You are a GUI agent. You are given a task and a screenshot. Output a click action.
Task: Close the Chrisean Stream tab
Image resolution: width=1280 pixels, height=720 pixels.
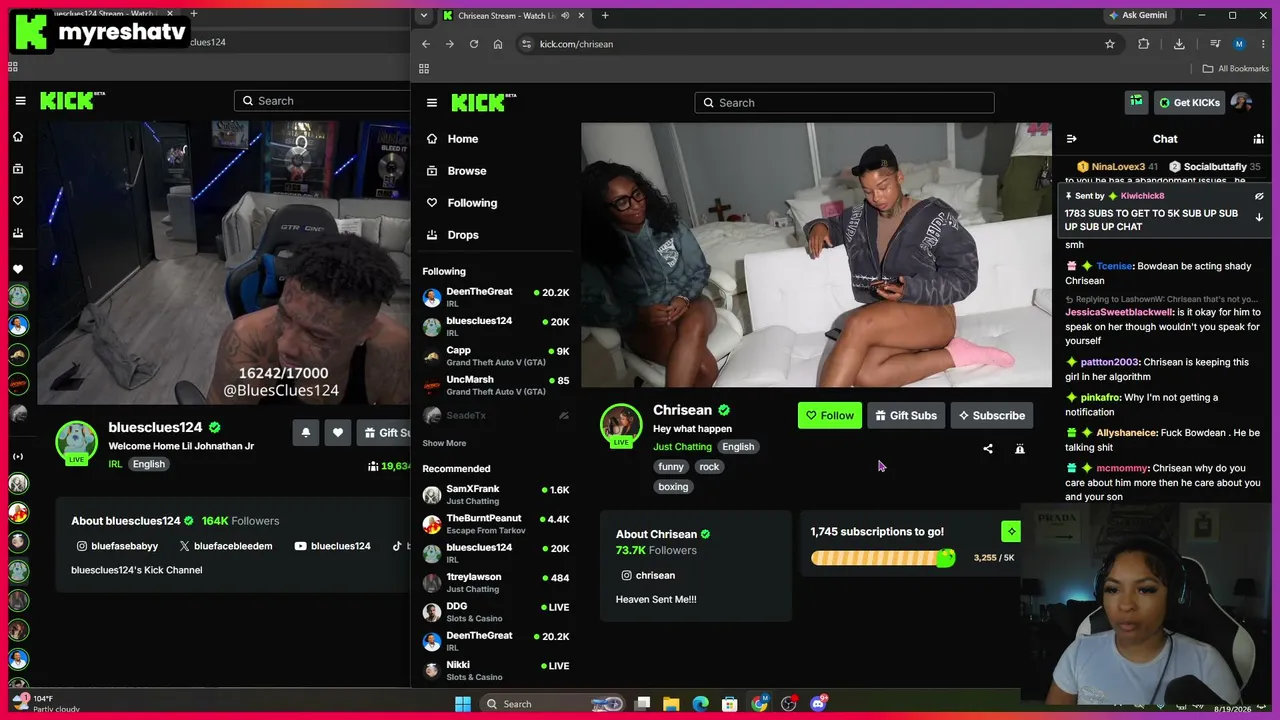[x=582, y=16]
